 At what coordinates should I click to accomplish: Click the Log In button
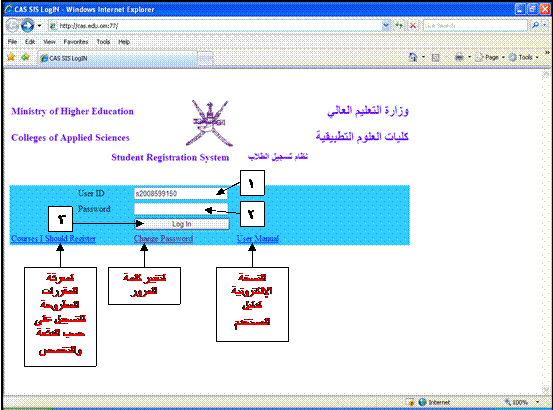click(182, 224)
